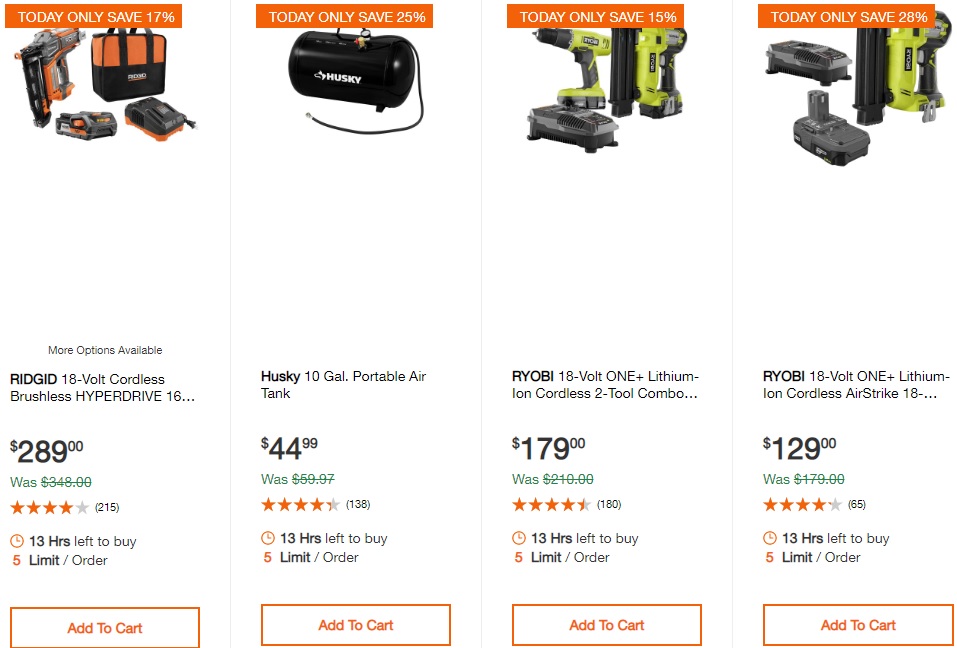Click the clock icon under RIDGID nailer
957x648 pixels.
tap(17, 541)
